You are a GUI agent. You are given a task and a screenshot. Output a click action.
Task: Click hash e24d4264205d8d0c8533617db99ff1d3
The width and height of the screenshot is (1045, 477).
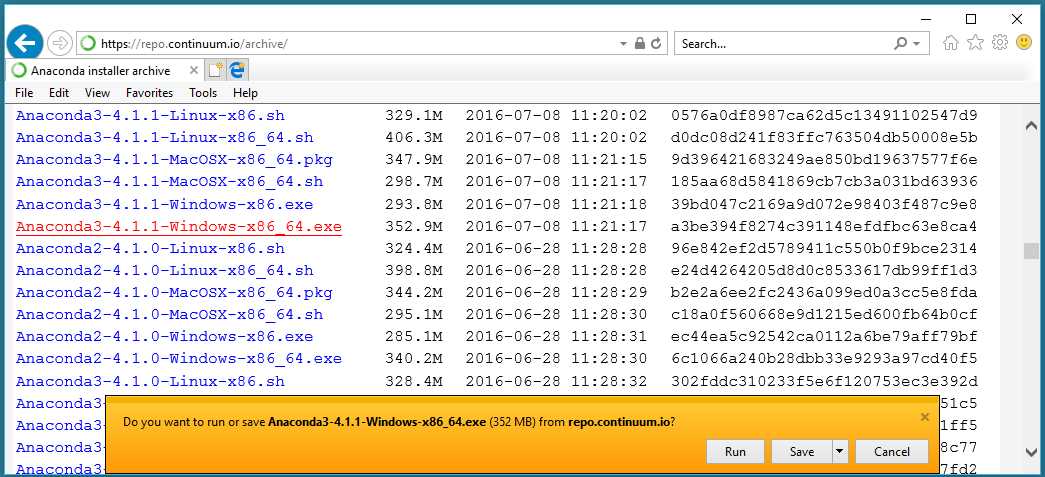[x=824, y=270]
